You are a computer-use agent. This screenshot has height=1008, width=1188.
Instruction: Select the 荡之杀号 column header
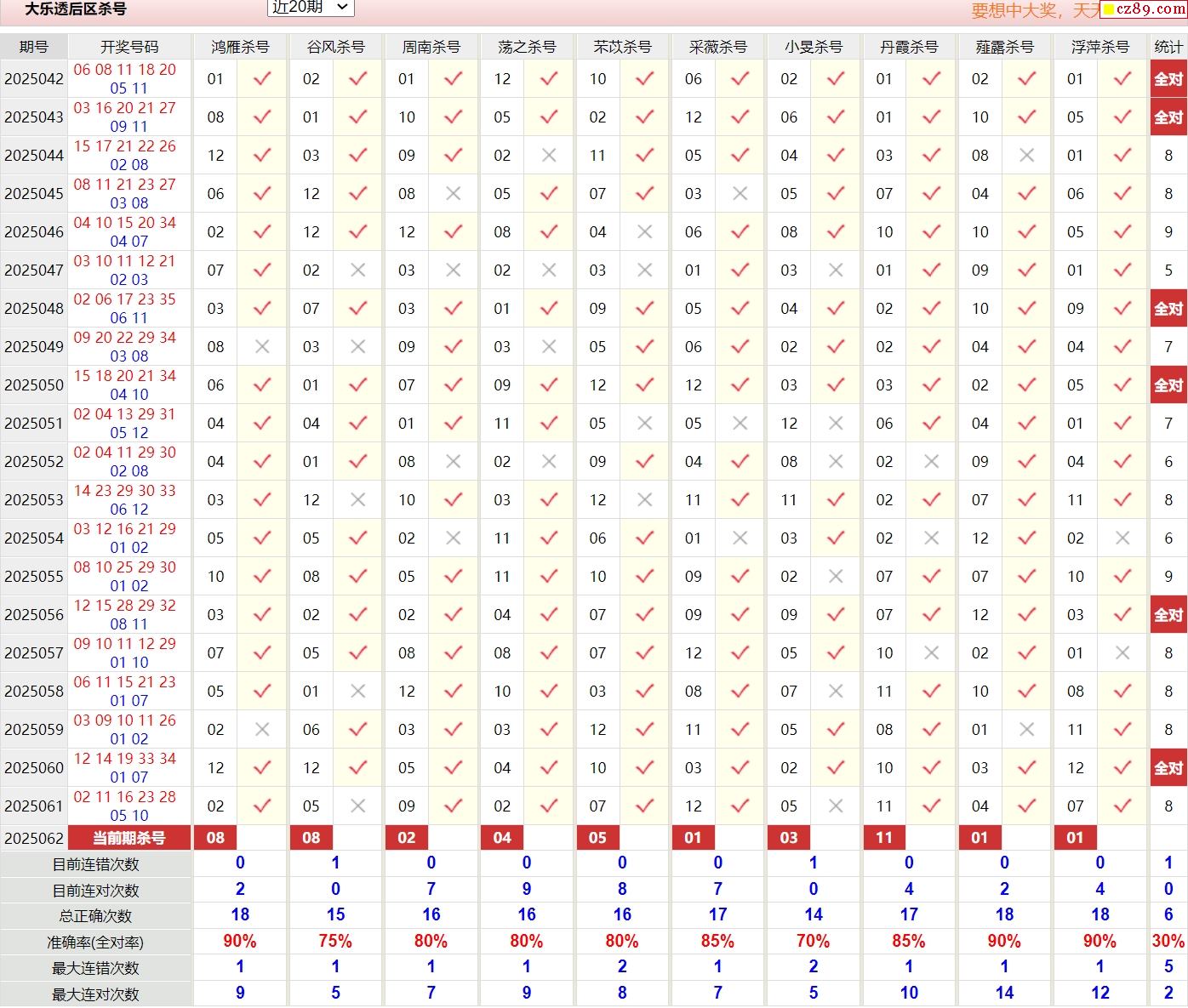[x=527, y=47]
